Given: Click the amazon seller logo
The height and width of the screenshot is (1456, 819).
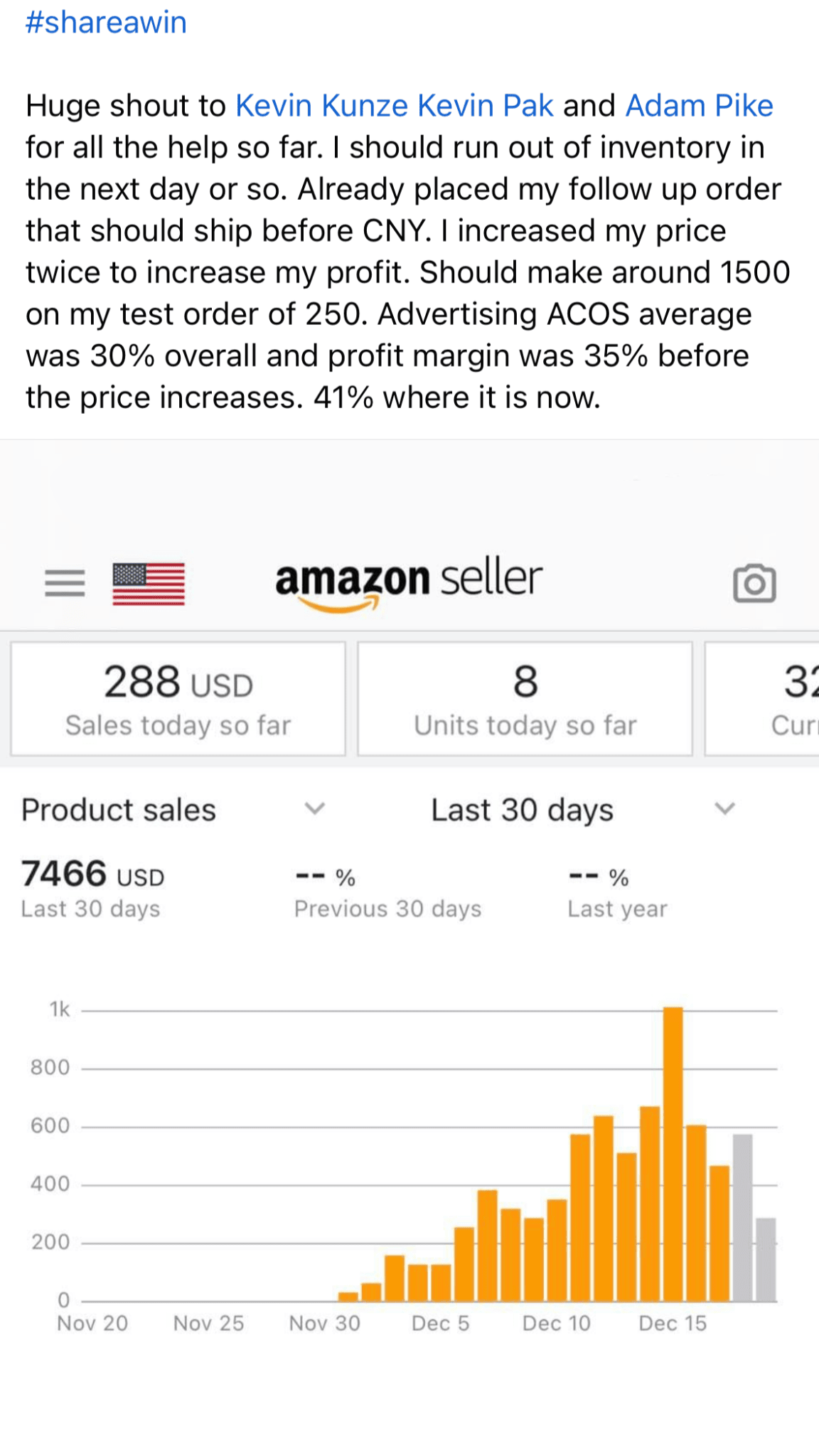Looking at the screenshot, I should (409, 582).
